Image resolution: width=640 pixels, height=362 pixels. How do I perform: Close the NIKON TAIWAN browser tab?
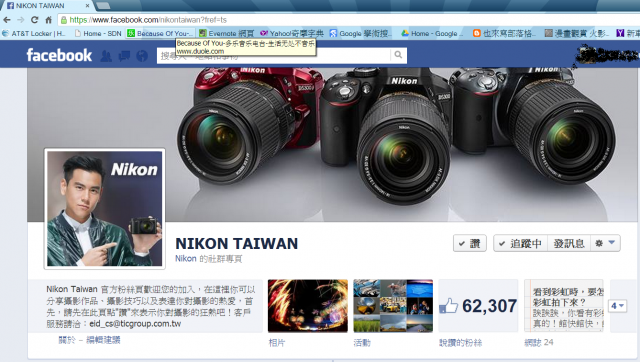click(87, 5)
